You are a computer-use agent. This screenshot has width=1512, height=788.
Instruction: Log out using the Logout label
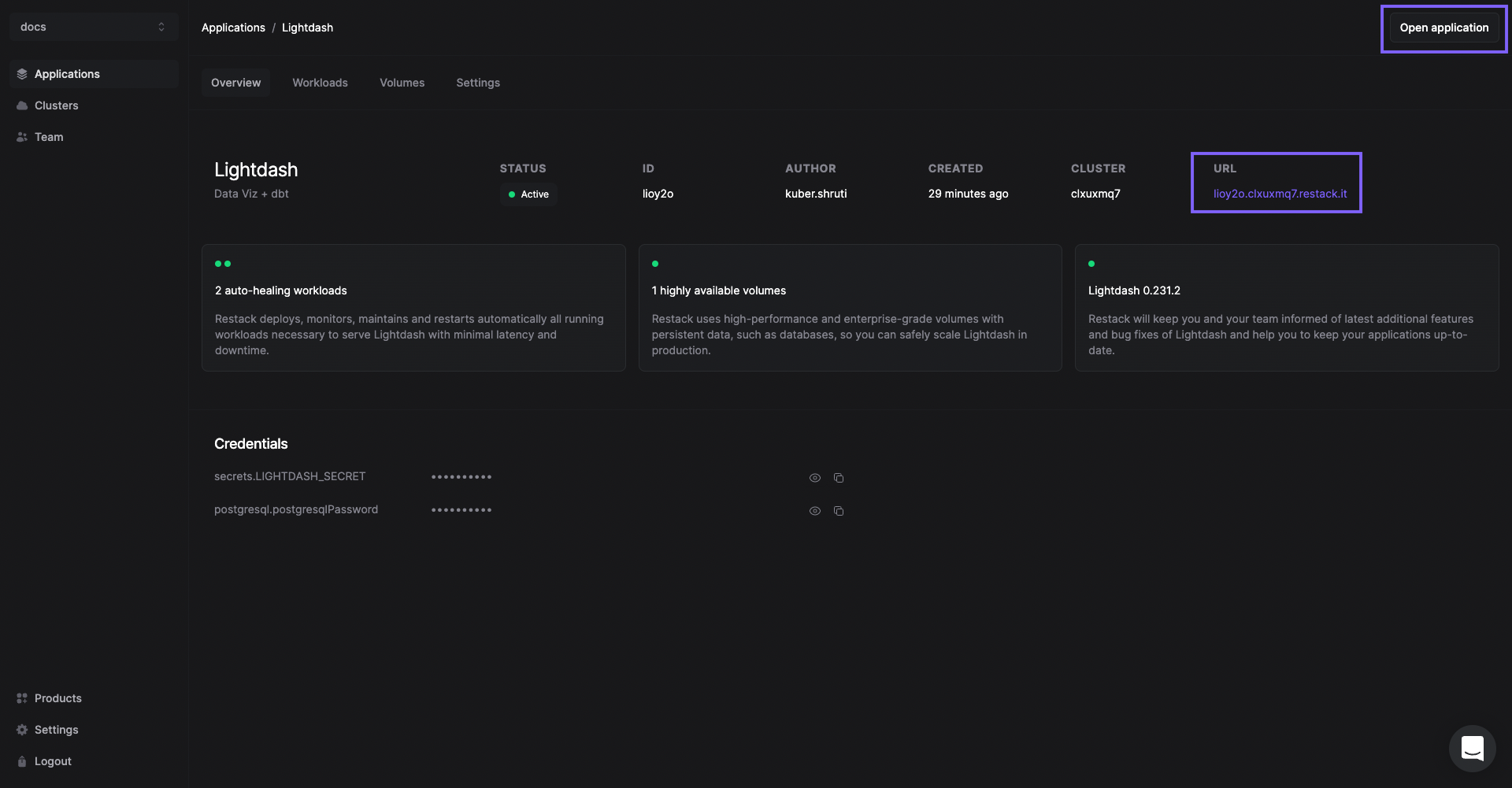point(53,761)
